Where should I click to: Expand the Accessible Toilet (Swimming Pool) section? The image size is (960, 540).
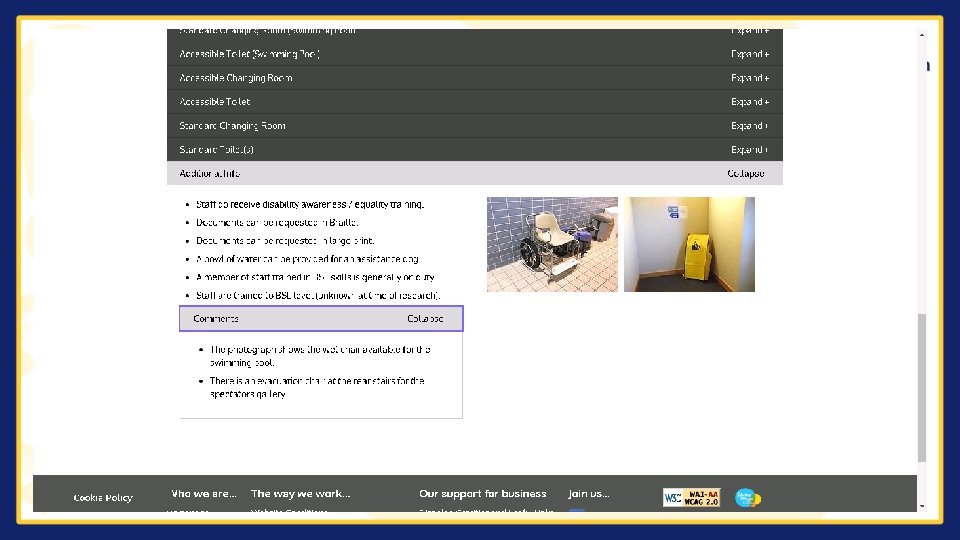click(x=474, y=54)
